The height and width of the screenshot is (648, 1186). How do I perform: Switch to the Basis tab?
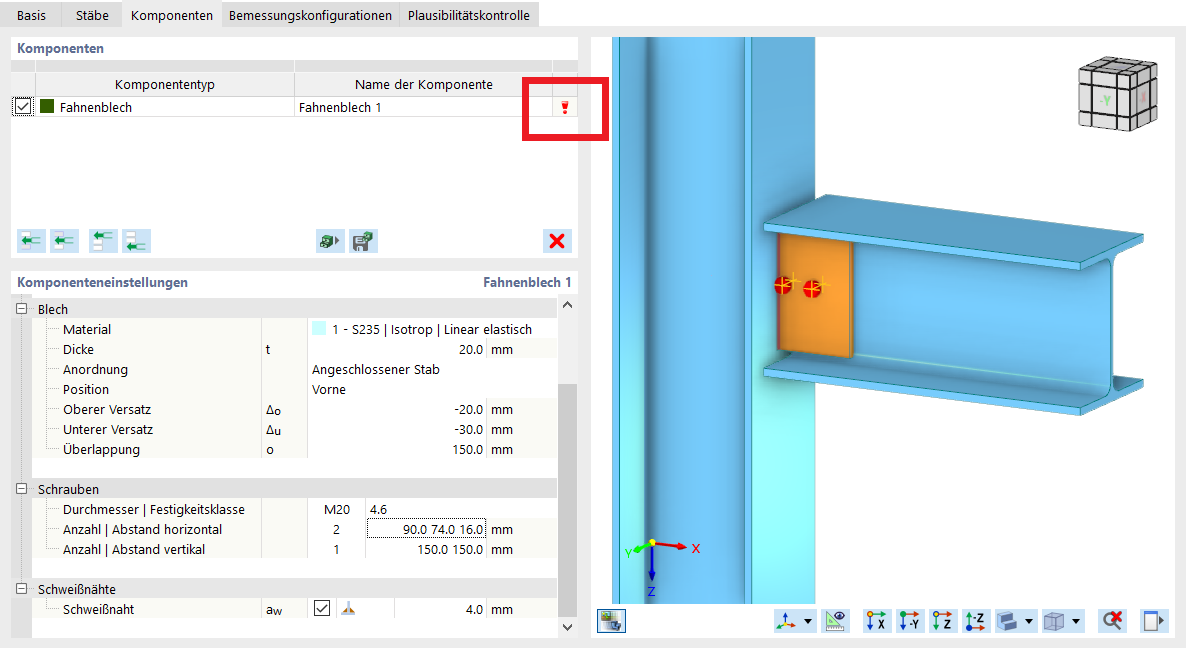[31, 15]
